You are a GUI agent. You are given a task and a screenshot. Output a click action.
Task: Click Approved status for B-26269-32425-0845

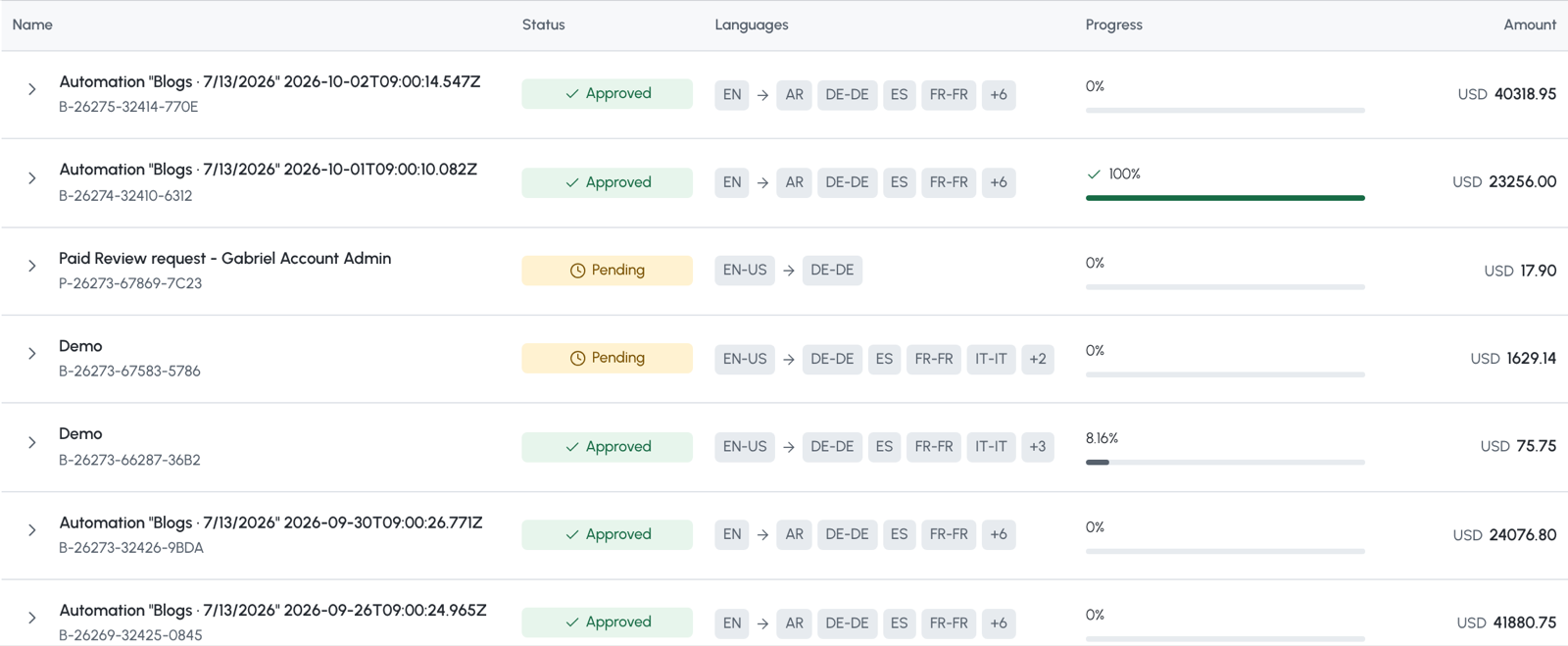(x=607, y=621)
